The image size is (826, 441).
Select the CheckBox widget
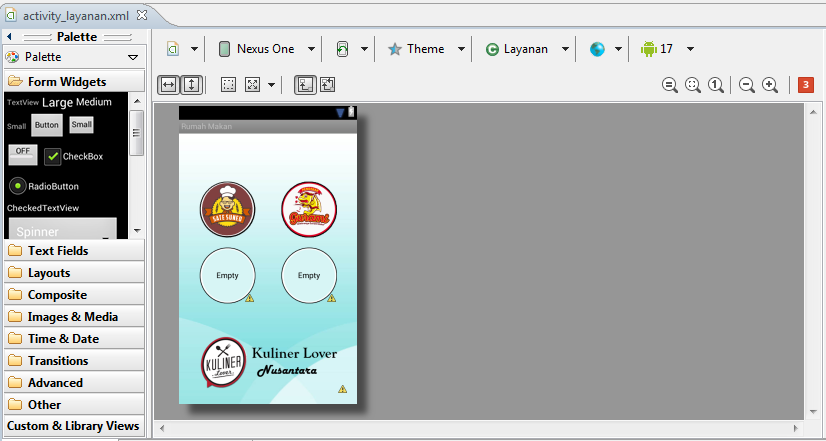point(74,156)
